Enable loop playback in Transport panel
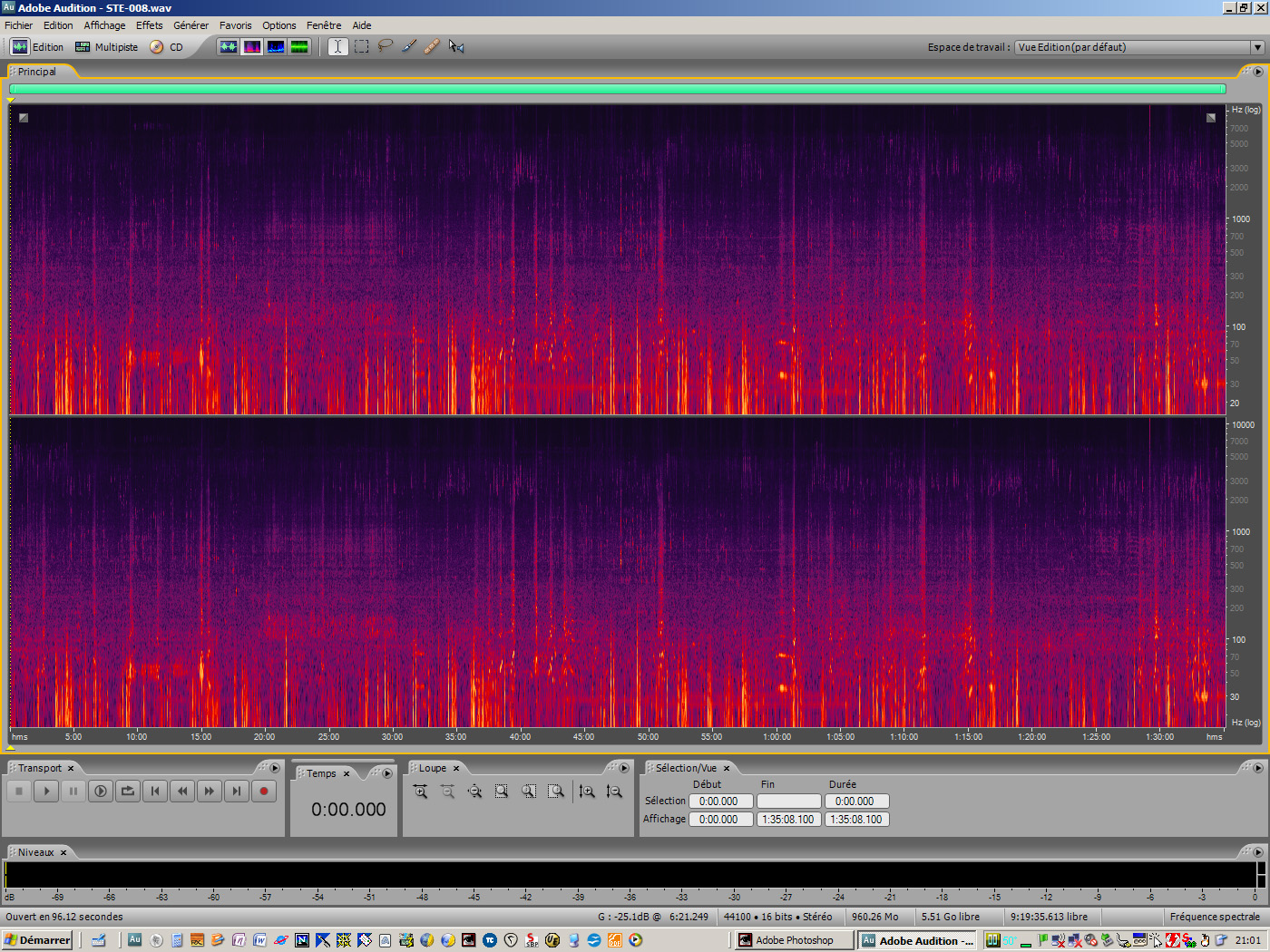Image resolution: width=1270 pixels, height=952 pixels. tap(128, 791)
